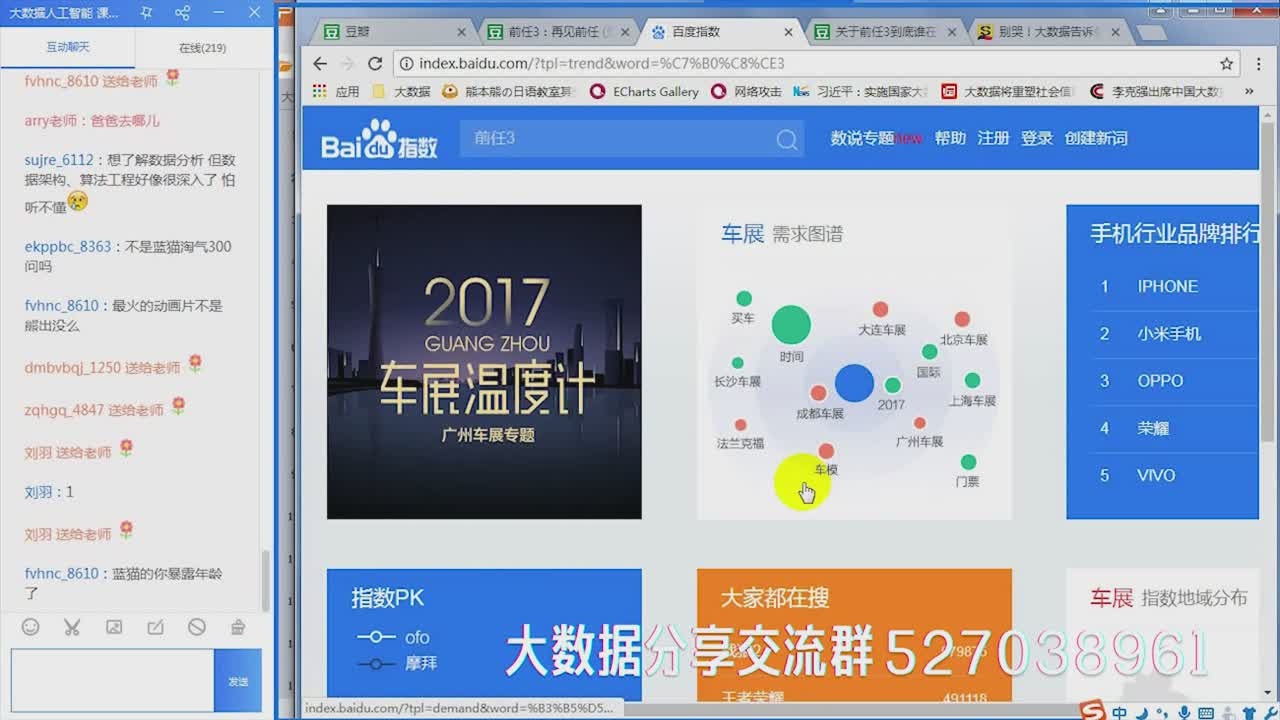
Task: Bookmark this page with the star icon
Action: [1226, 63]
